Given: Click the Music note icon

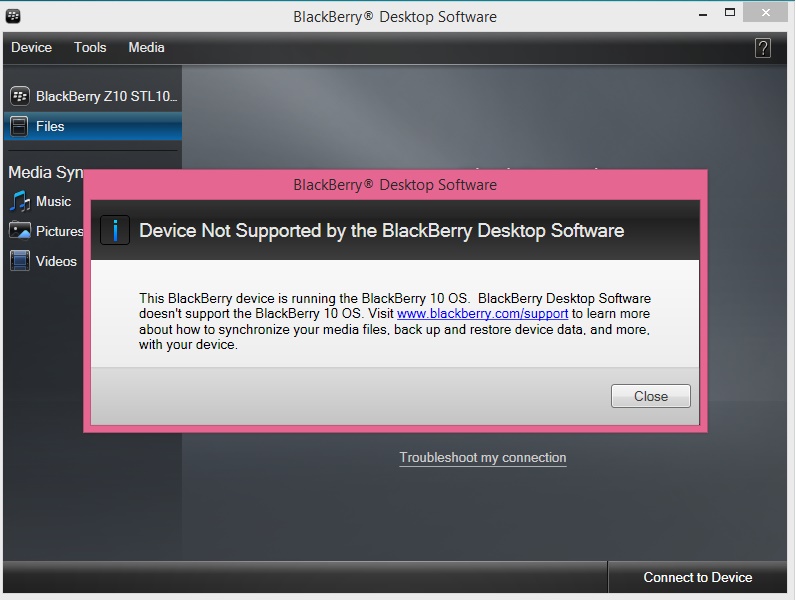Looking at the screenshot, I should coord(20,202).
